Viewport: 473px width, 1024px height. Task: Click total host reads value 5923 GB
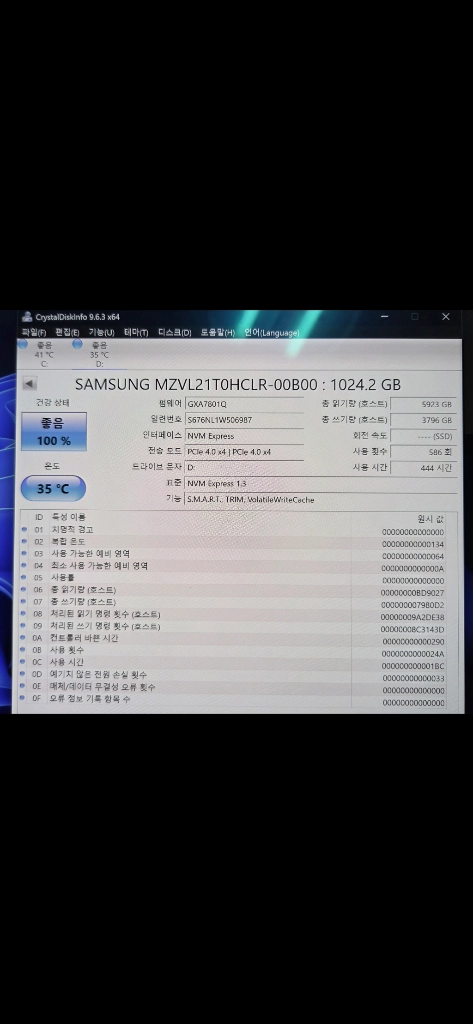tap(423, 404)
